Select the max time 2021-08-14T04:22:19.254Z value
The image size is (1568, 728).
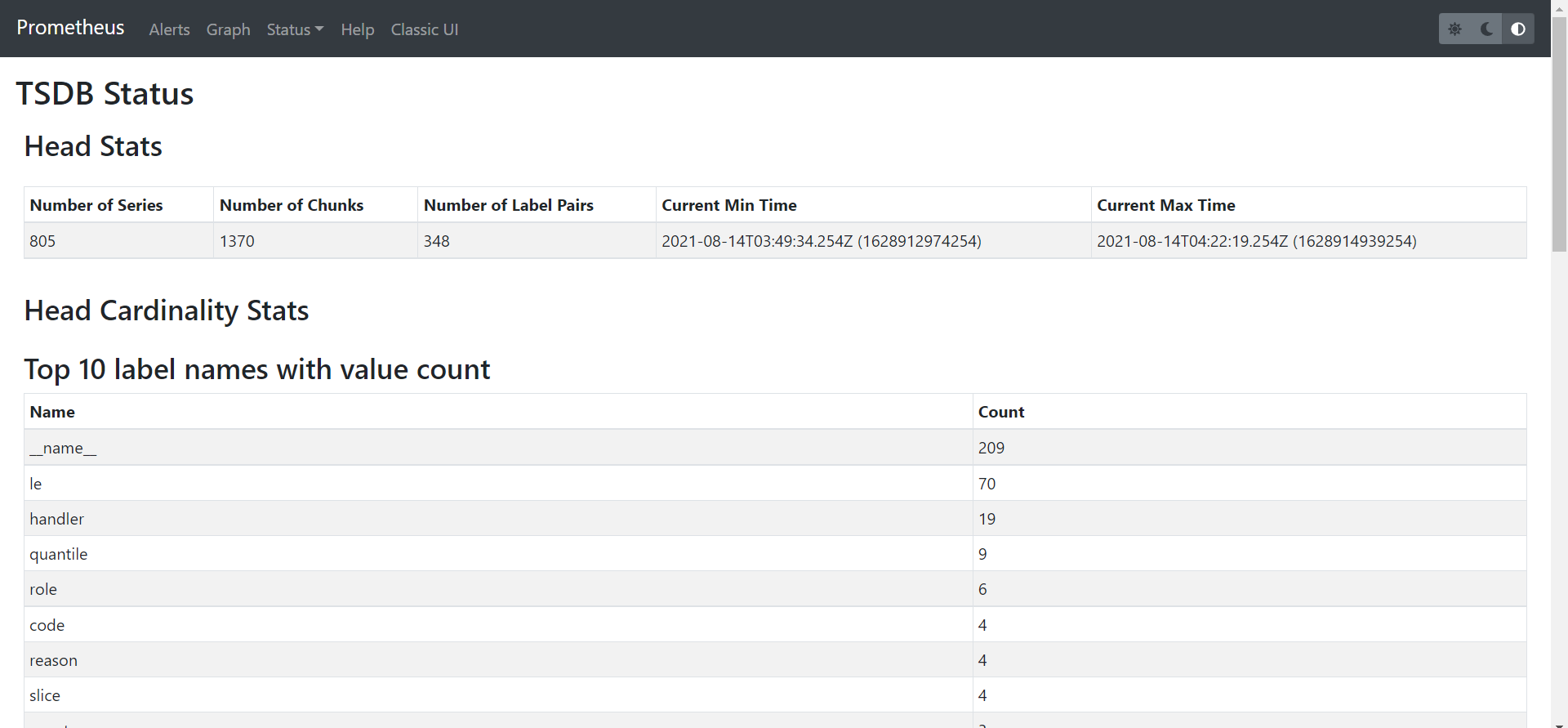[1257, 241]
